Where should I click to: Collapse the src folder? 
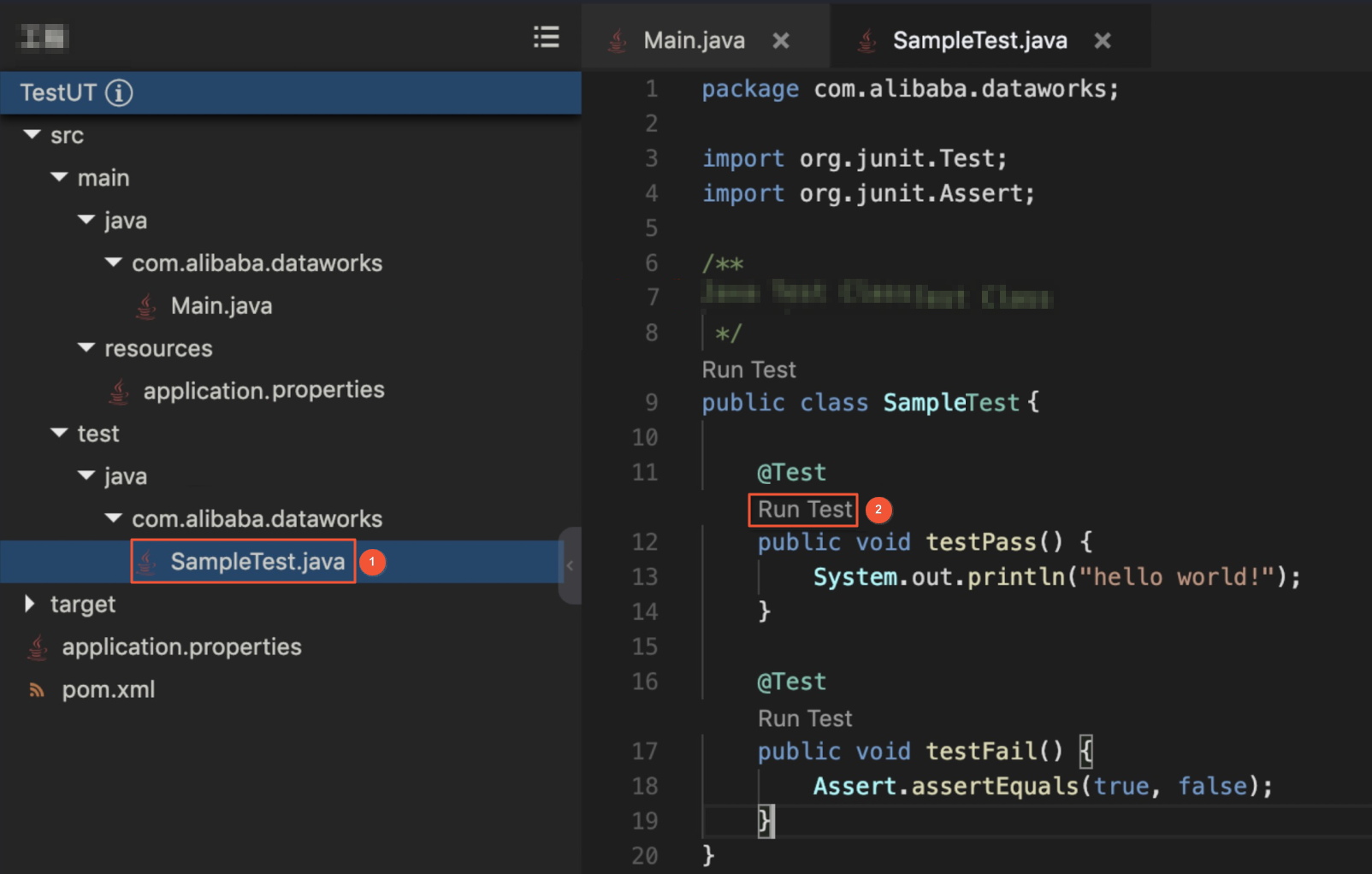click(x=33, y=135)
